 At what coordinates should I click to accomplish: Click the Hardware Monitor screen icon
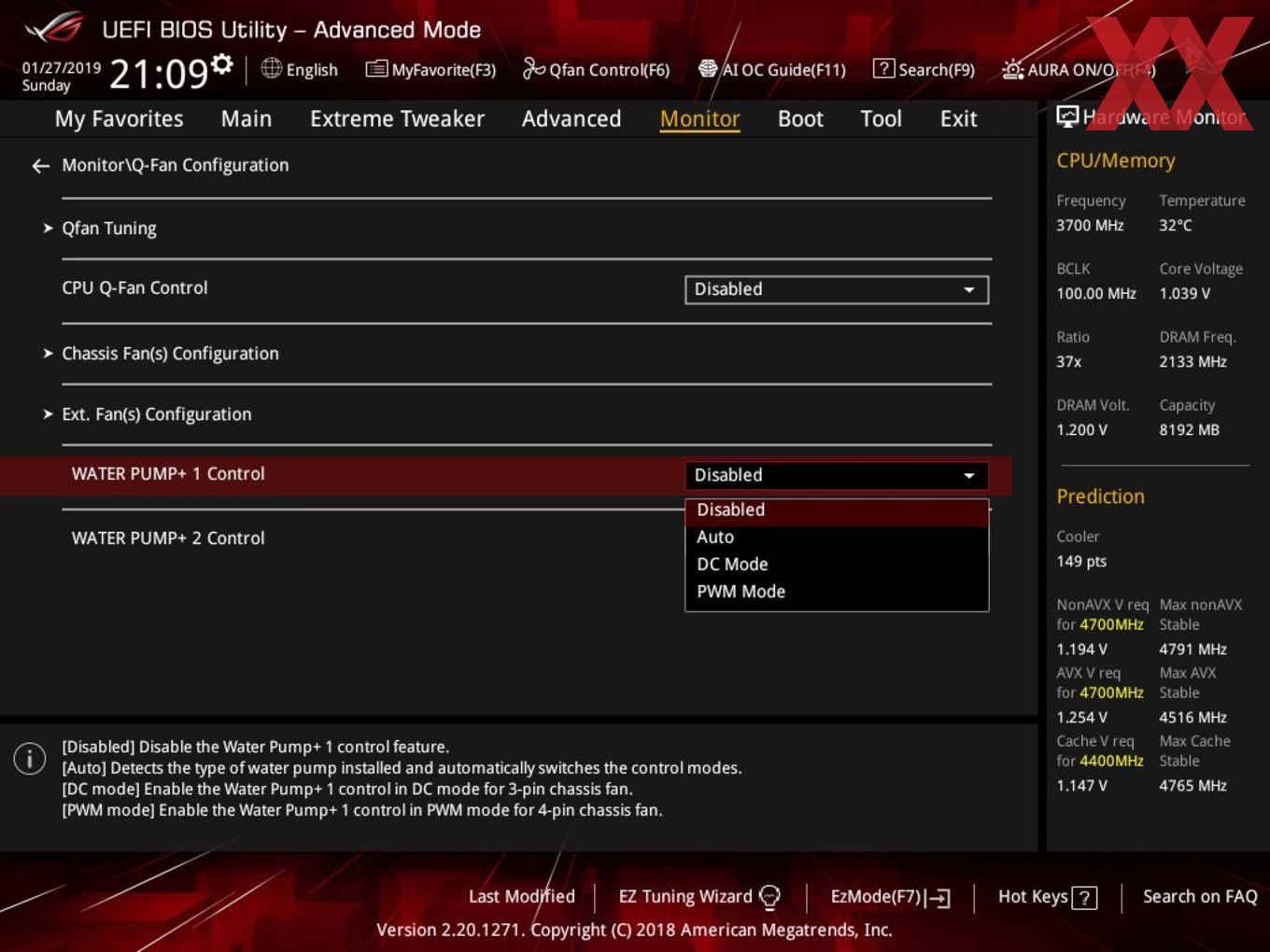pyautogui.click(x=1067, y=117)
